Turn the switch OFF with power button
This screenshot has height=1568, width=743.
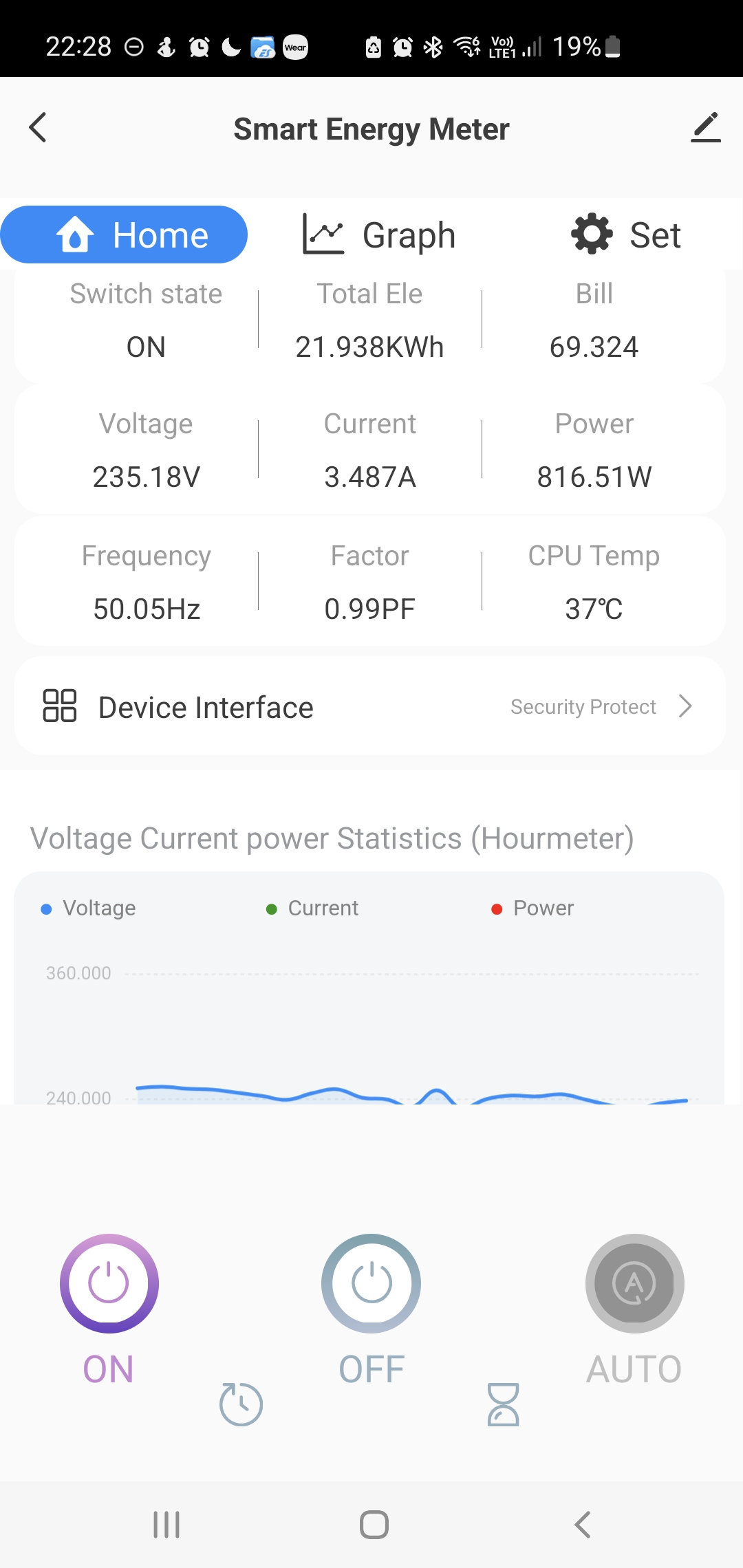[371, 1283]
